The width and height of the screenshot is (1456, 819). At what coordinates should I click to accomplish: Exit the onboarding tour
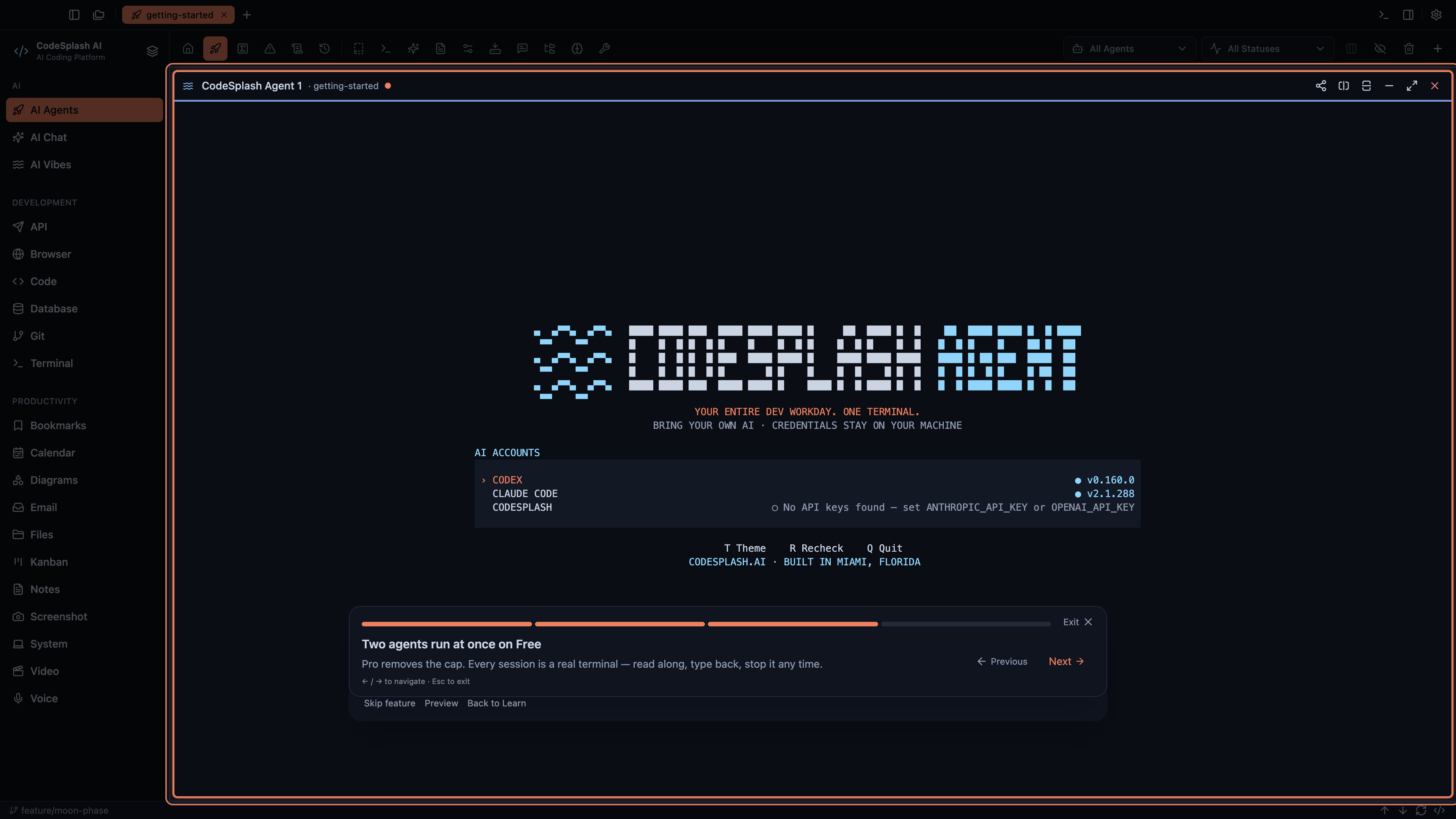[1077, 622]
